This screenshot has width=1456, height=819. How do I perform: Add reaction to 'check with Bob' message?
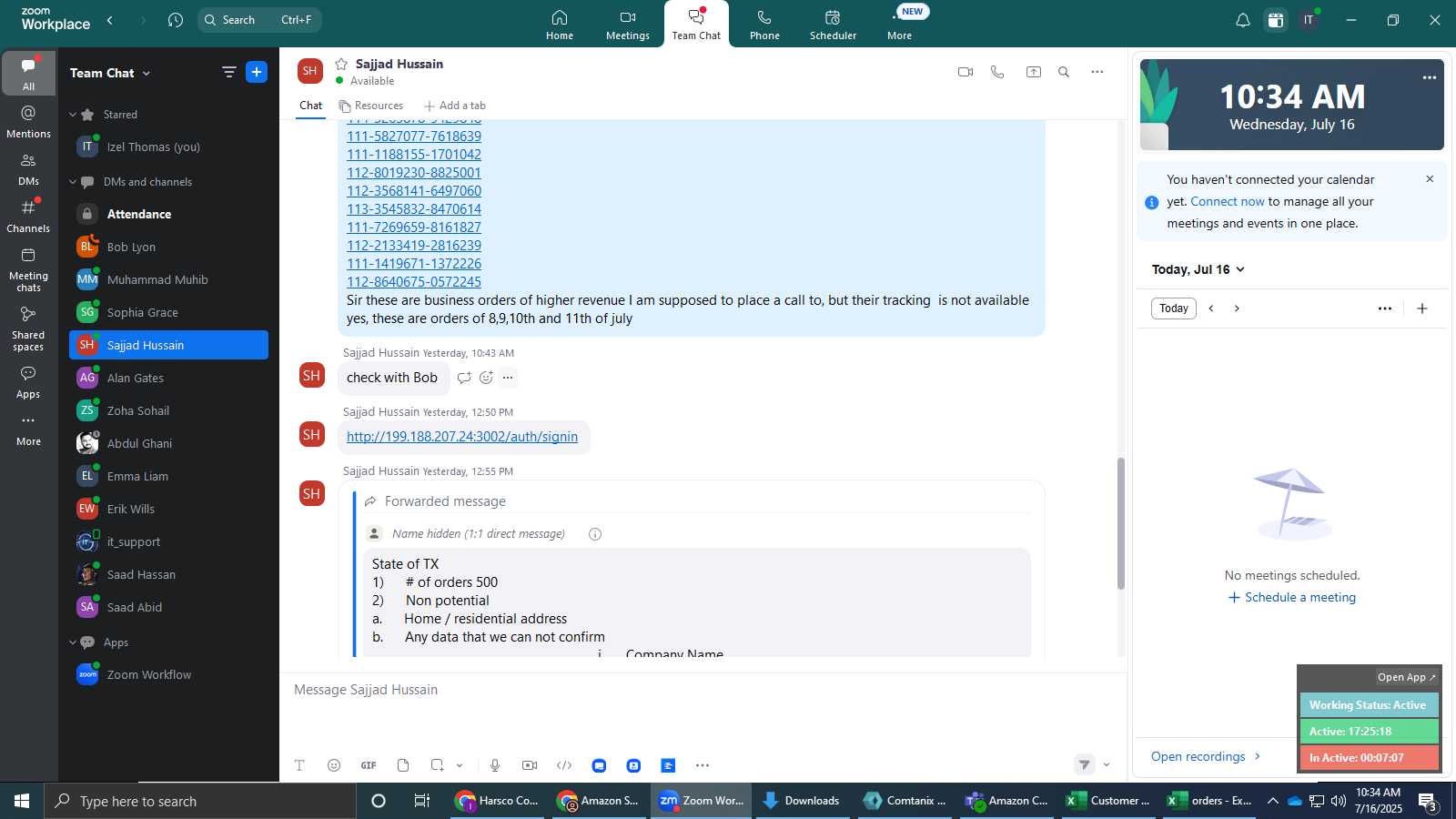click(x=486, y=378)
